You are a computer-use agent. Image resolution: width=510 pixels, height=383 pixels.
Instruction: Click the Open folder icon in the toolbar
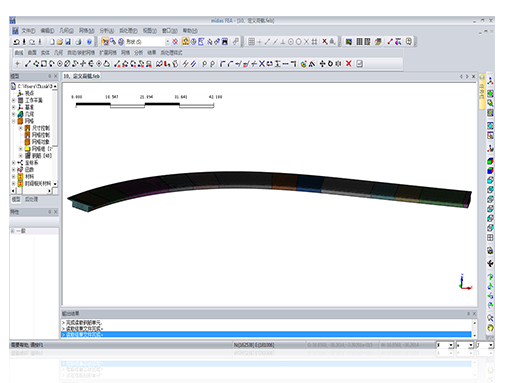pos(60,42)
